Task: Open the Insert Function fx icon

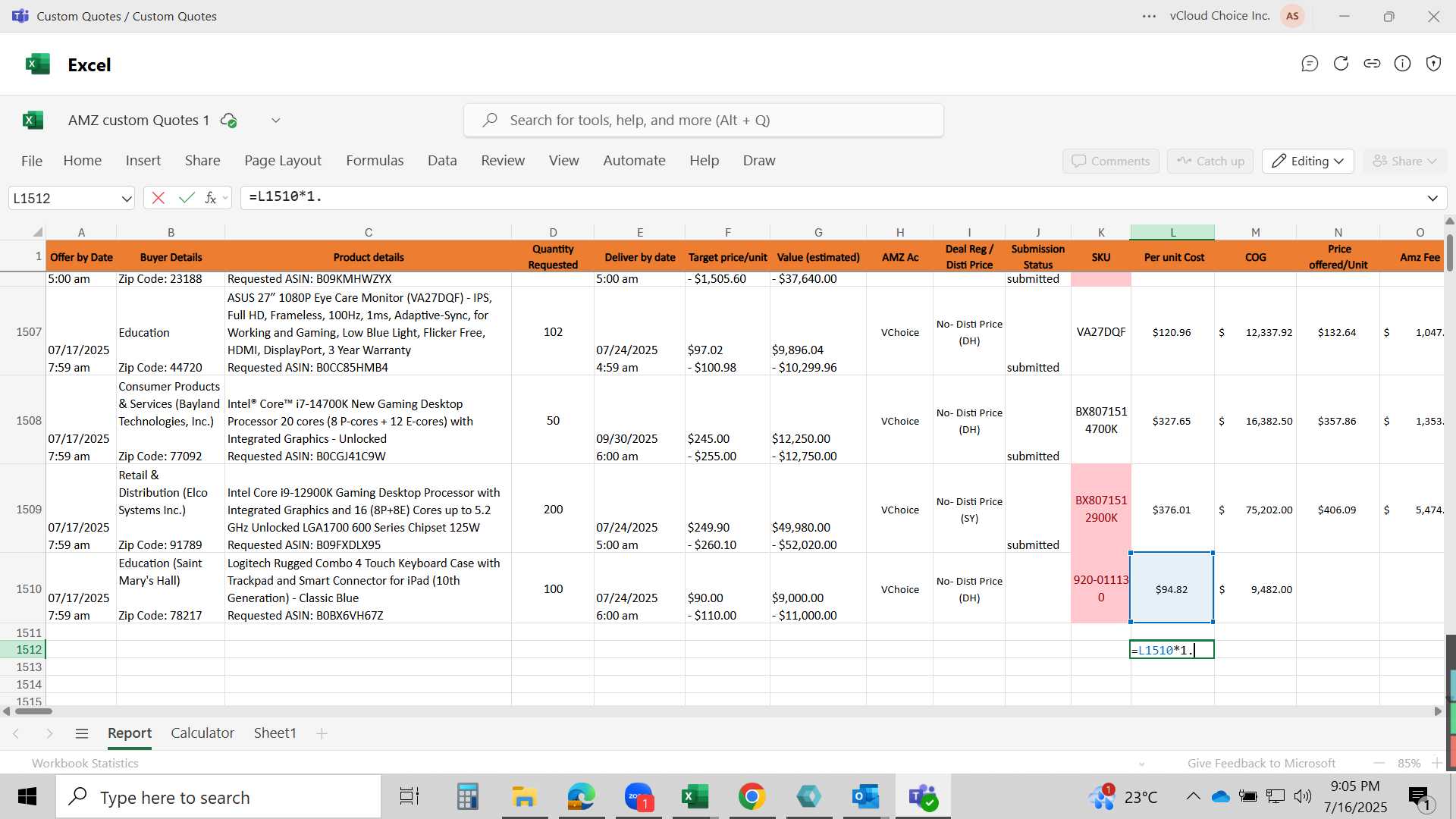Action: tap(211, 198)
